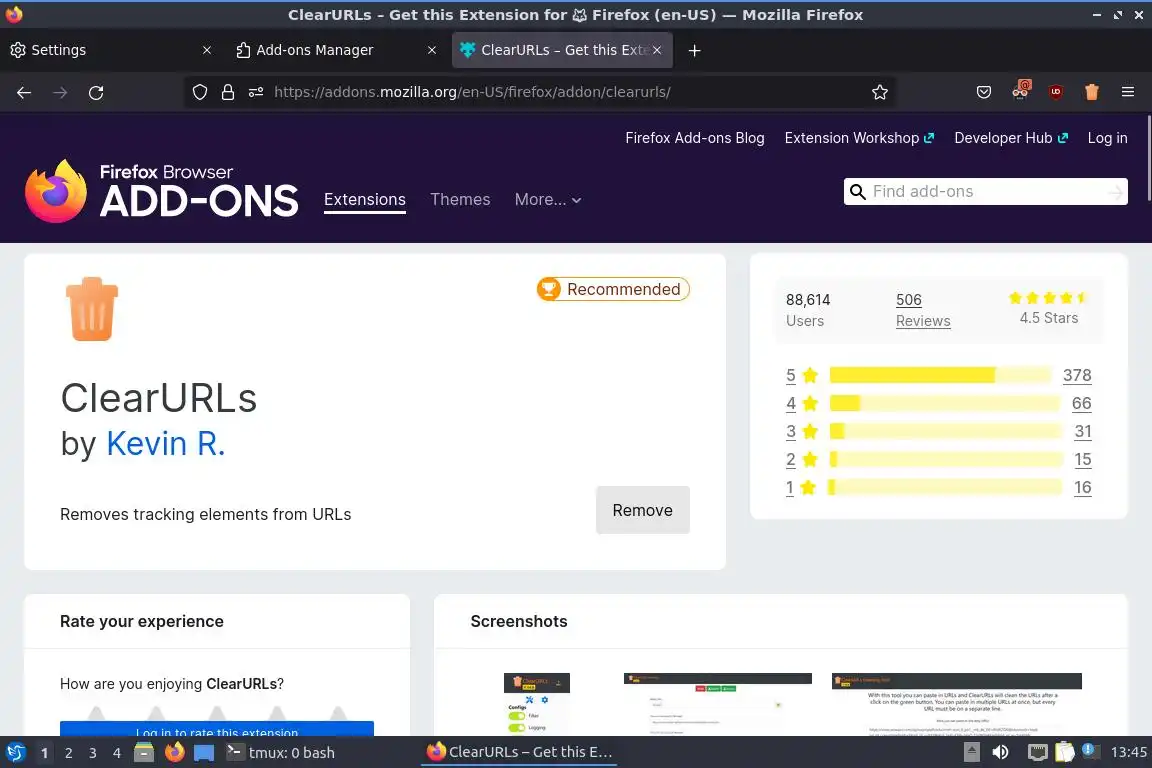Switch to the Add-ons Manager tab
Viewport: 1152px width, 768px height.
pyautogui.click(x=335, y=50)
